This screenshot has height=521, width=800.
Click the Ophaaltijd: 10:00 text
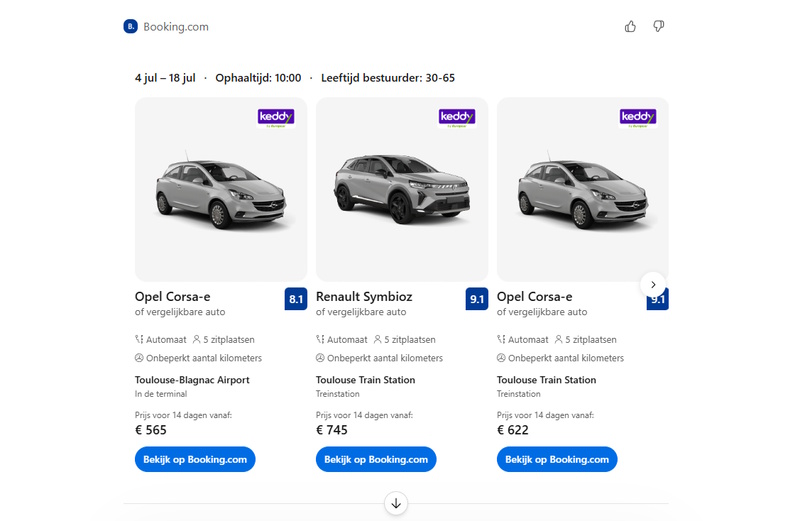coord(258,78)
